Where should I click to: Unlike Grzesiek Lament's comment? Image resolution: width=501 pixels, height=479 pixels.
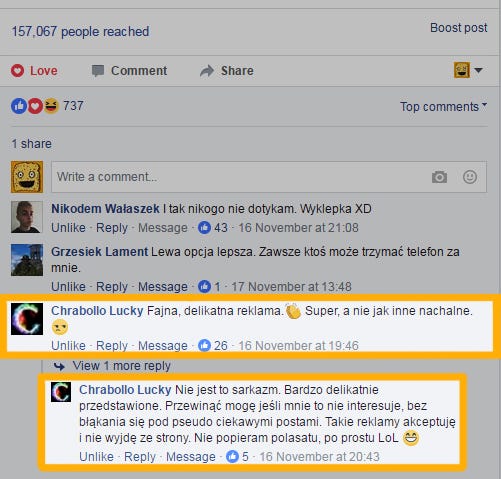pos(68,287)
